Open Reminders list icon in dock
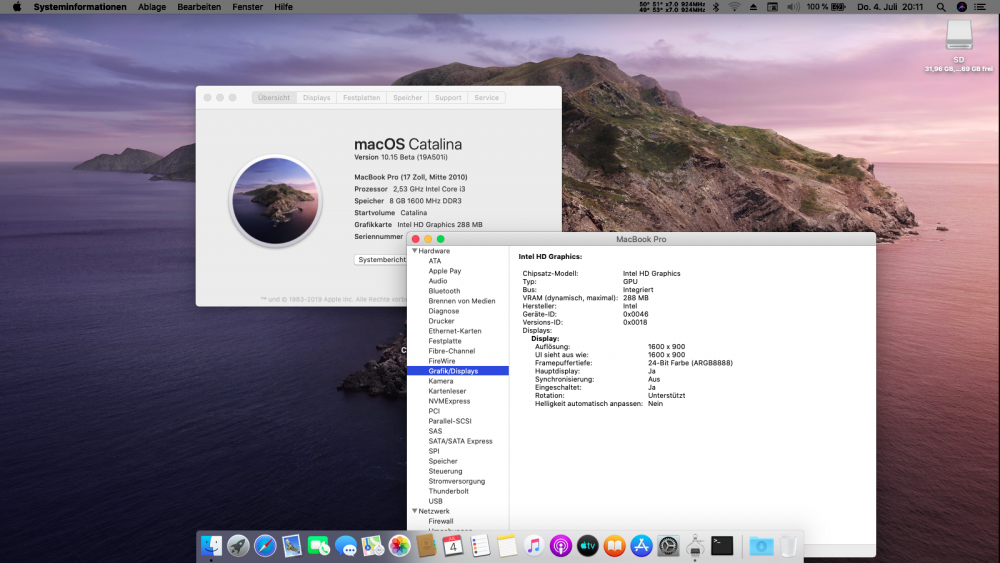 480,546
